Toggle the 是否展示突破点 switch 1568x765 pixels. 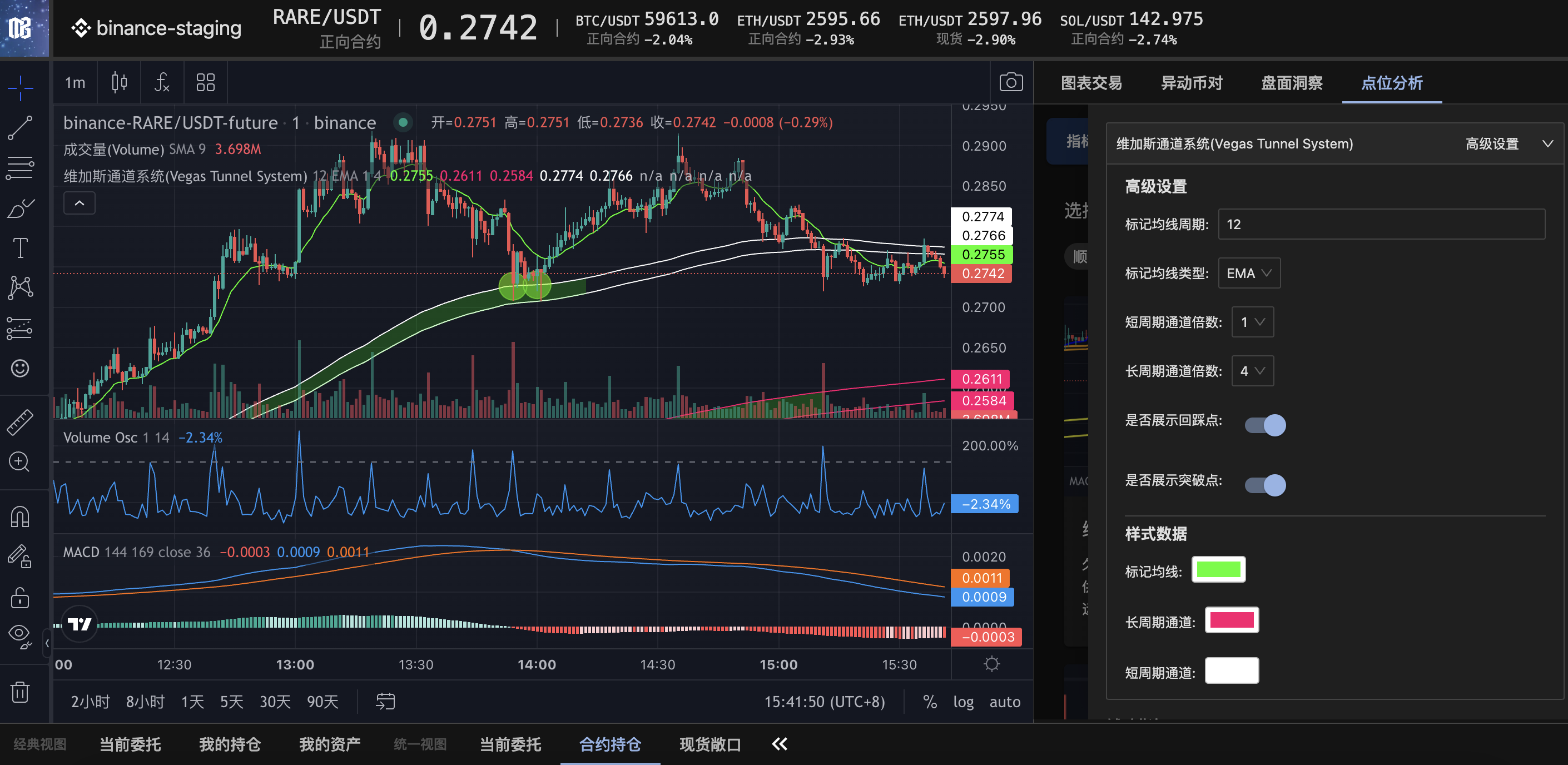click(1265, 485)
